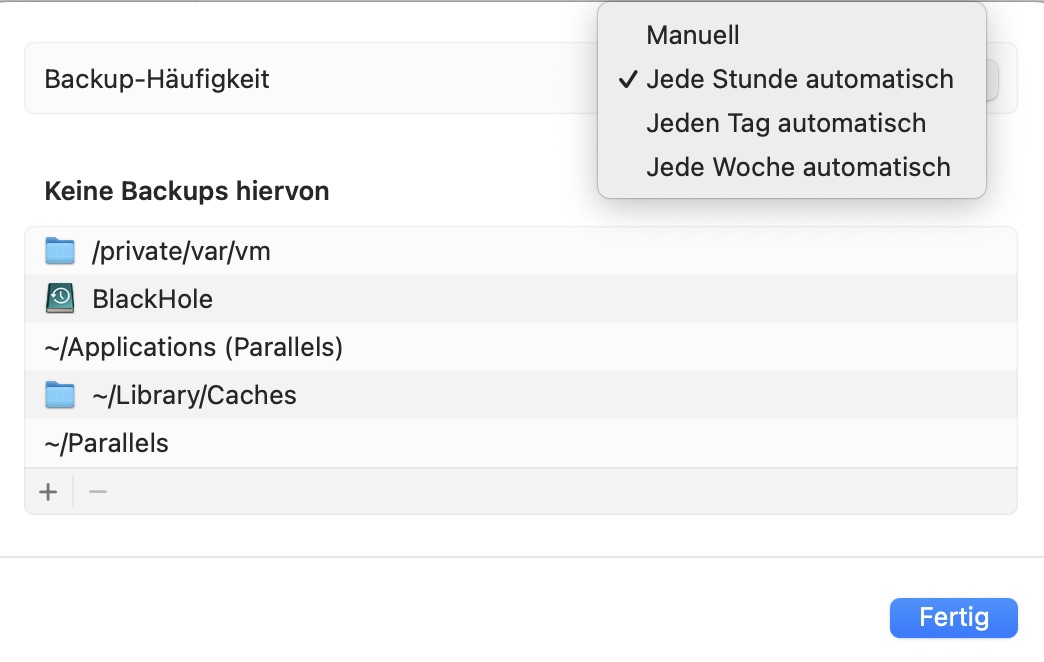Confirm settings with the Fertig button

click(x=953, y=617)
